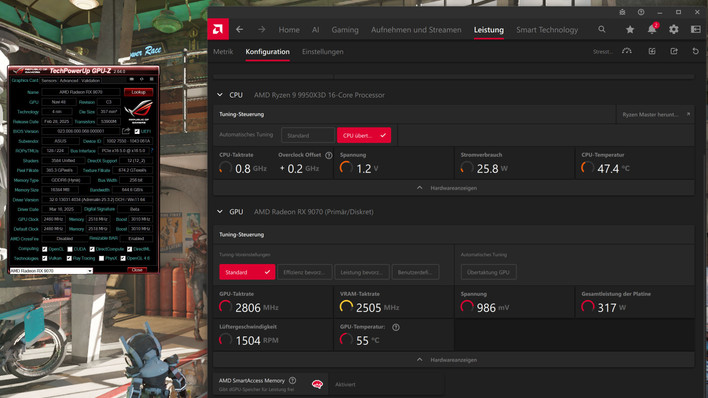708x398 pixels.
Task: Open AMD SmartAccess Memory help icon
Action: (x=292, y=380)
